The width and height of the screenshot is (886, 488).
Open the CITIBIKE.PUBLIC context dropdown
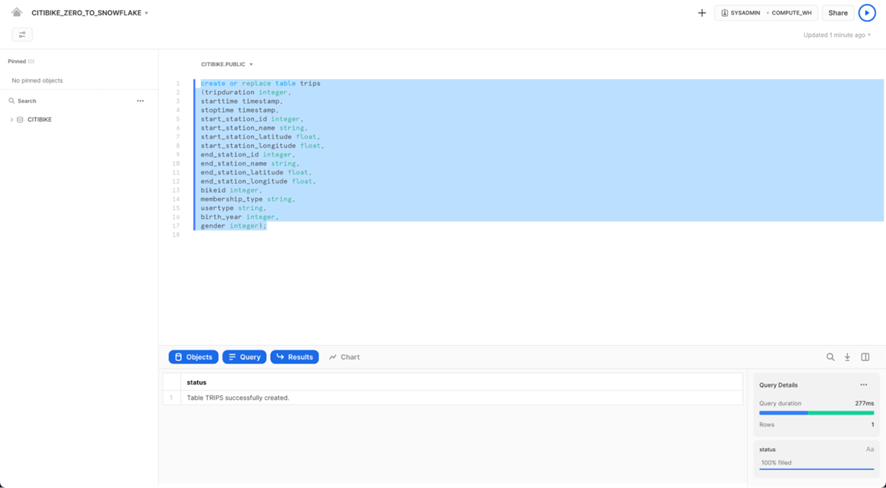(227, 64)
